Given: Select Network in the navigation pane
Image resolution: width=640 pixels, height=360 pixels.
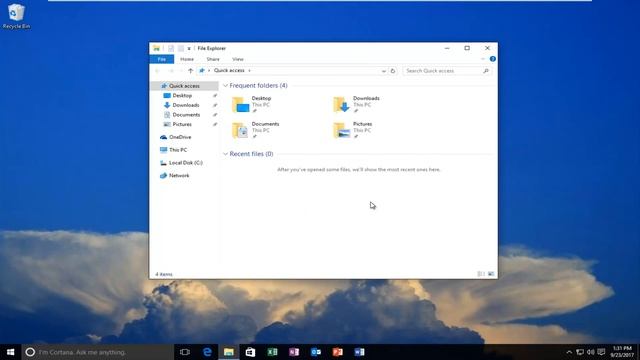Looking at the screenshot, I should click(179, 176).
